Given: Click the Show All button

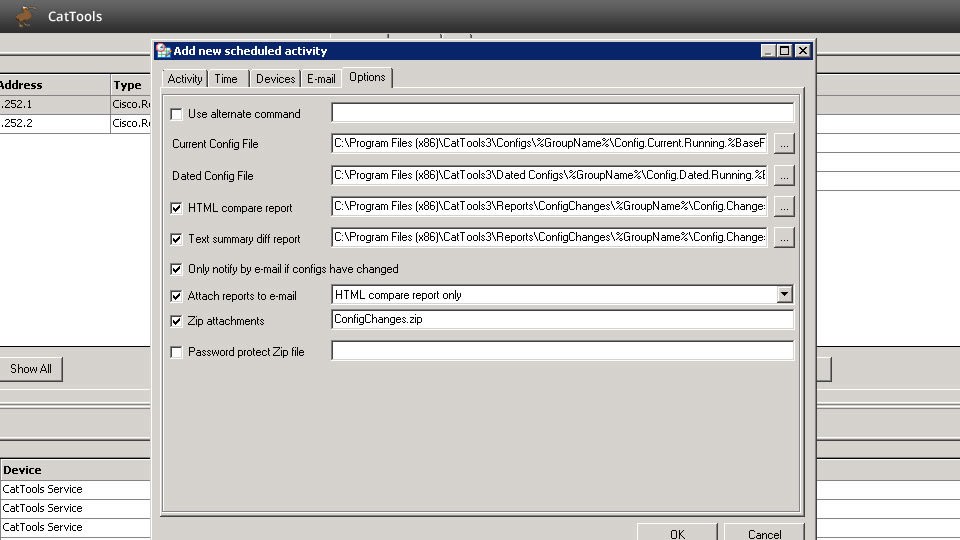Looking at the screenshot, I should (30, 369).
